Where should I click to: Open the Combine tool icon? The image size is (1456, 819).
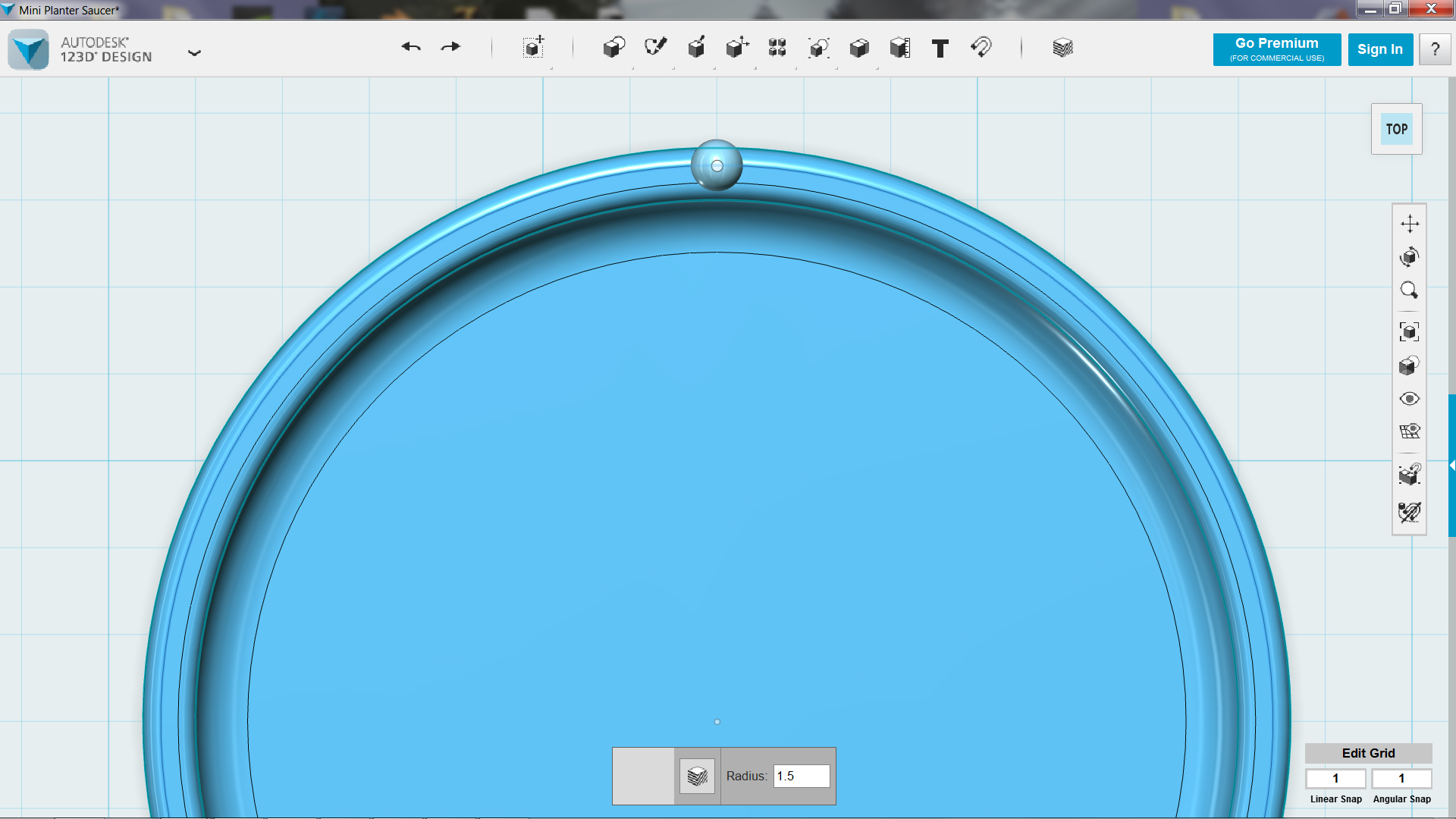tap(859, 48)
